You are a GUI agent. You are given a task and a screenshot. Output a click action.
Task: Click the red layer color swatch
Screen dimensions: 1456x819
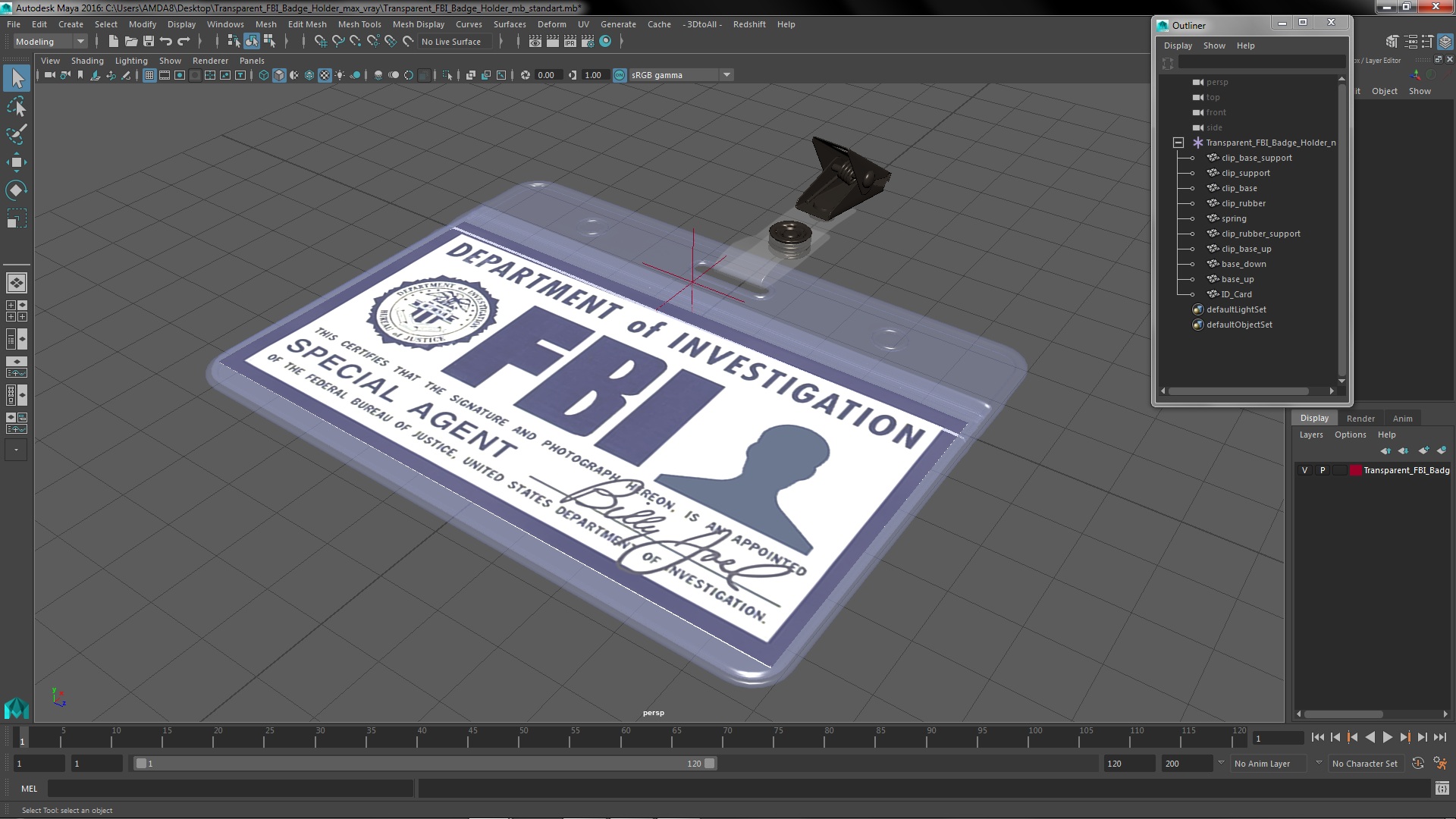[1355, 470]
